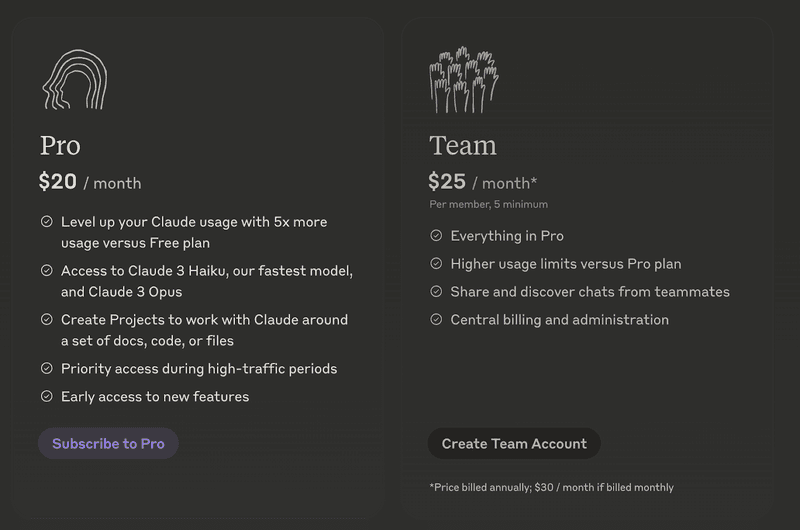Click the $20 per month price
This screenshot has height=530, width=800.
pyautogui.click(x=90, y=182)
